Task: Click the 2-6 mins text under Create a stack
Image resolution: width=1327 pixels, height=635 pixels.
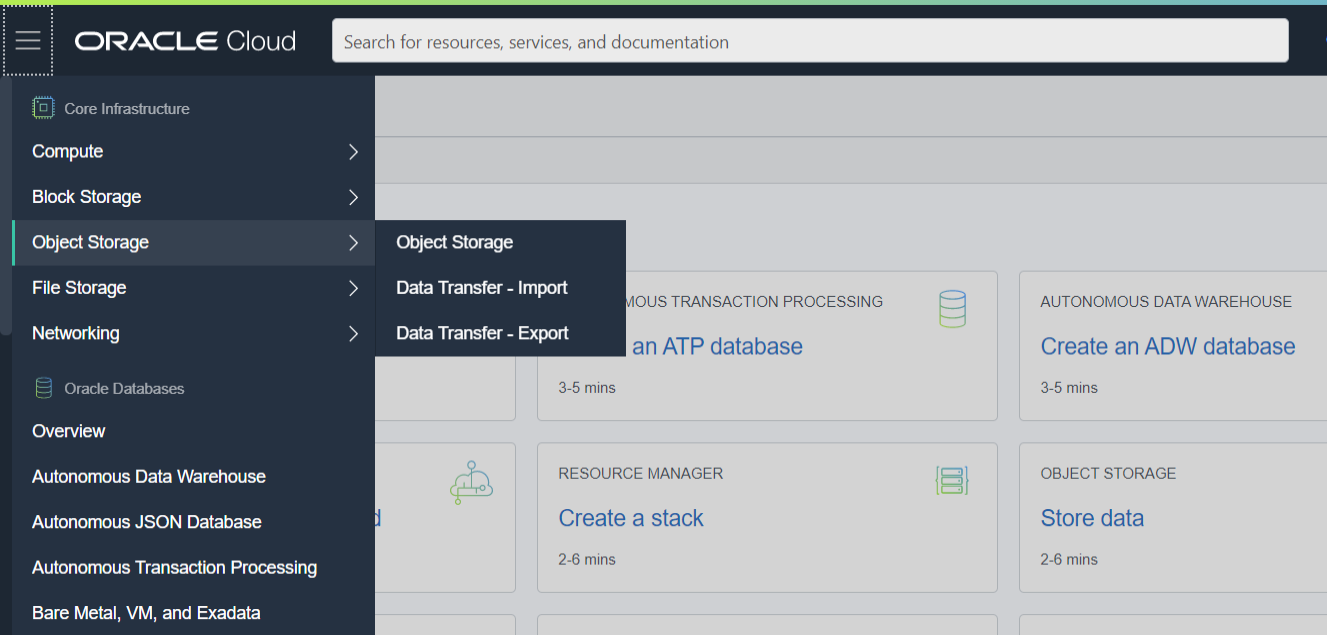Action: 587,559
